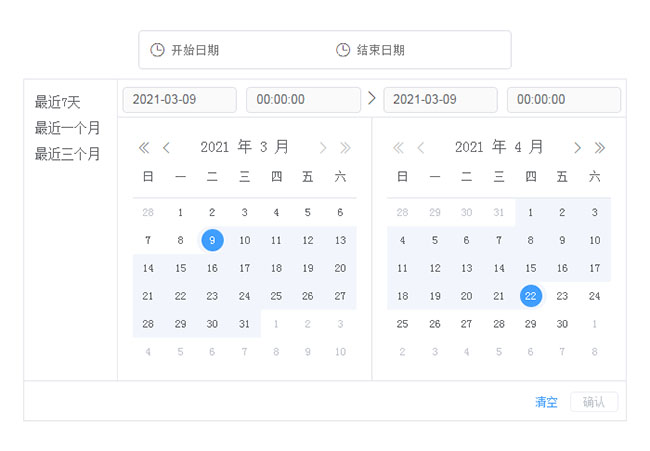Click disabled previous month arrow in April panel
The width and height of the screenshot is (650, 451).
pyautogui.click(x=421, y=148)
